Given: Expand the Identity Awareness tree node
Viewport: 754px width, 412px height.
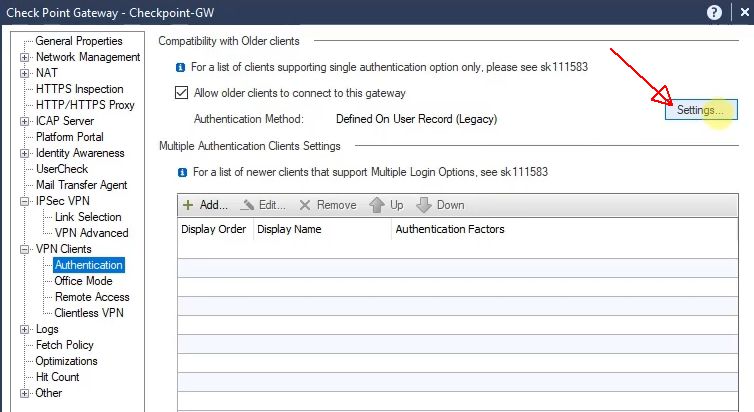Looking at the screenshot, I should [24, 153].
